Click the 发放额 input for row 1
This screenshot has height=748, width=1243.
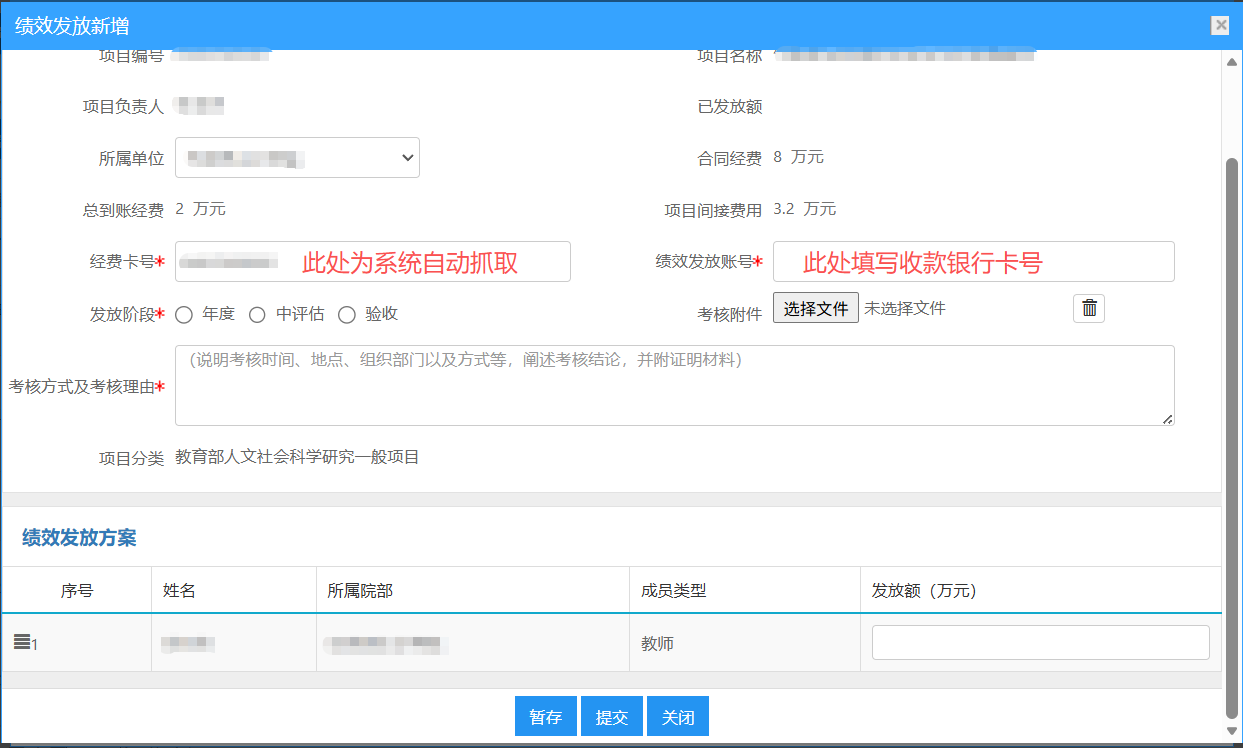point(1041,642)
